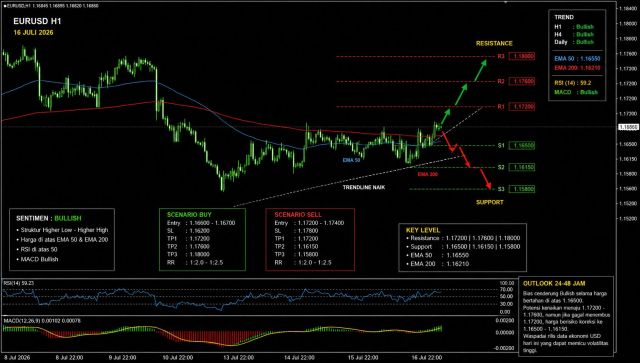Screen dimensions: 640x363
Task: Click the 10 Jul 22:00 time axis label
Action: point(178,358)
